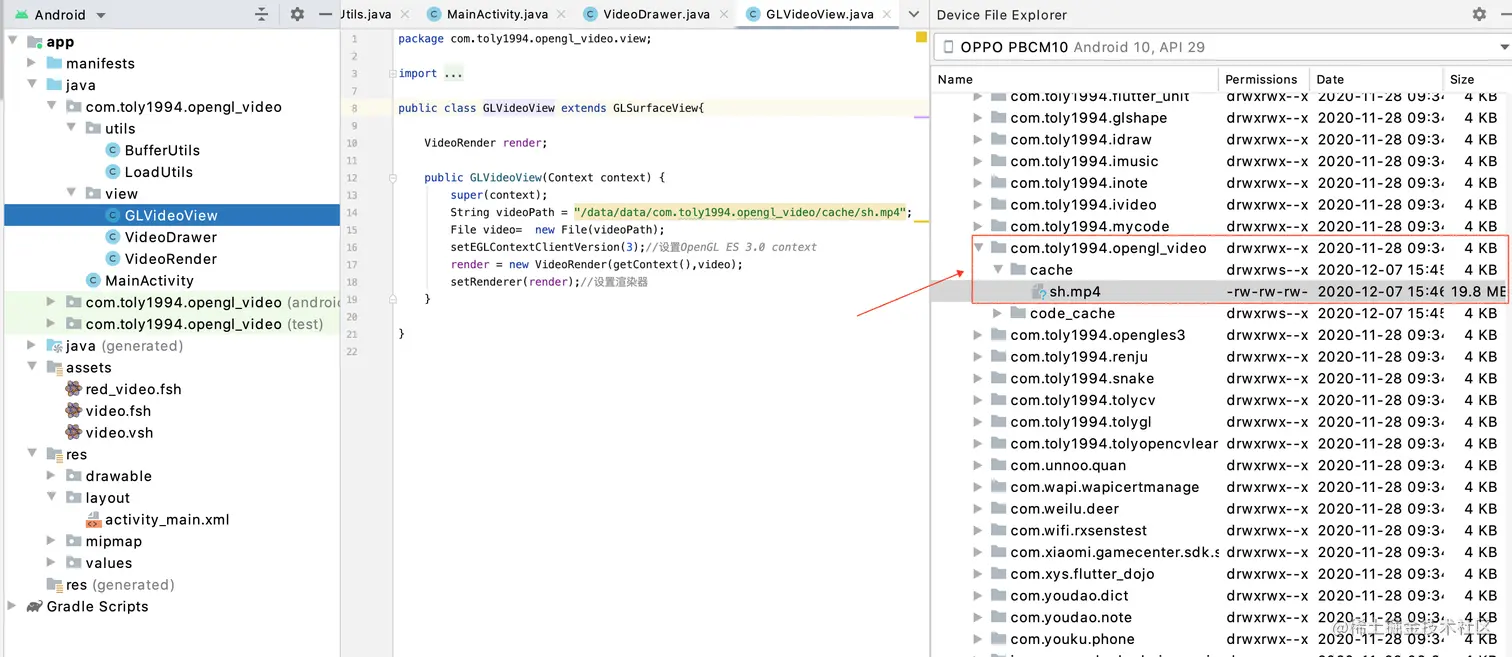Click the MainActivity.java tab class icon
The image size is (1512, 657).
434,14
